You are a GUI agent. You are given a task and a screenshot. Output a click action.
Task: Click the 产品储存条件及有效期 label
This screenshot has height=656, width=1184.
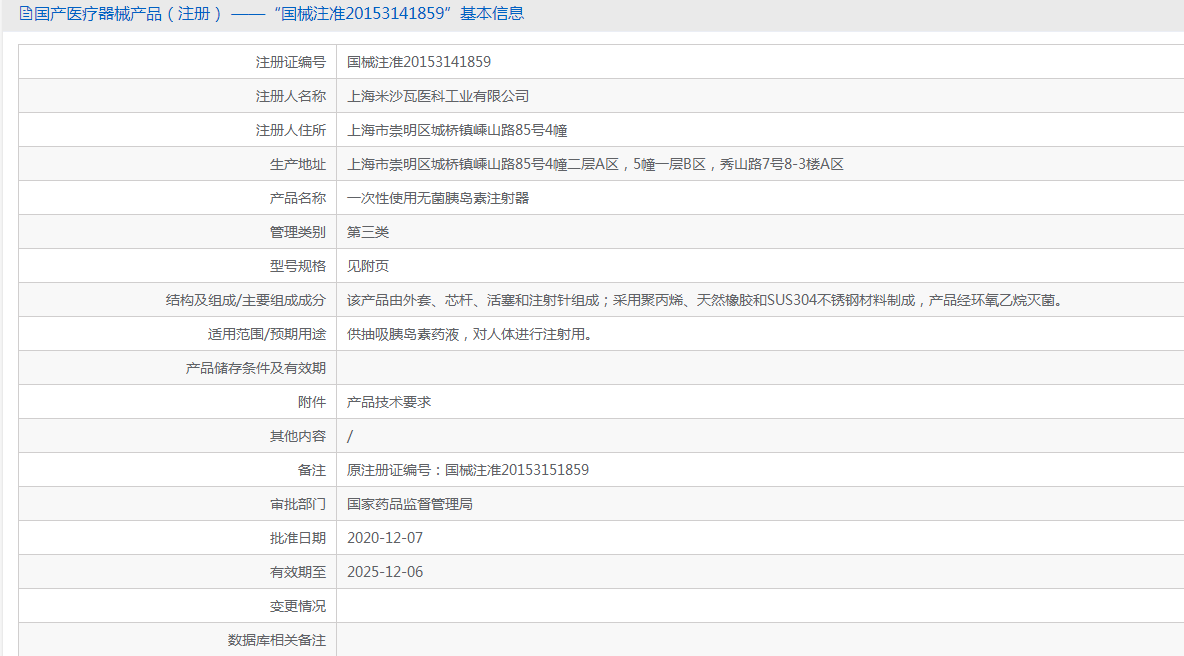255,368
